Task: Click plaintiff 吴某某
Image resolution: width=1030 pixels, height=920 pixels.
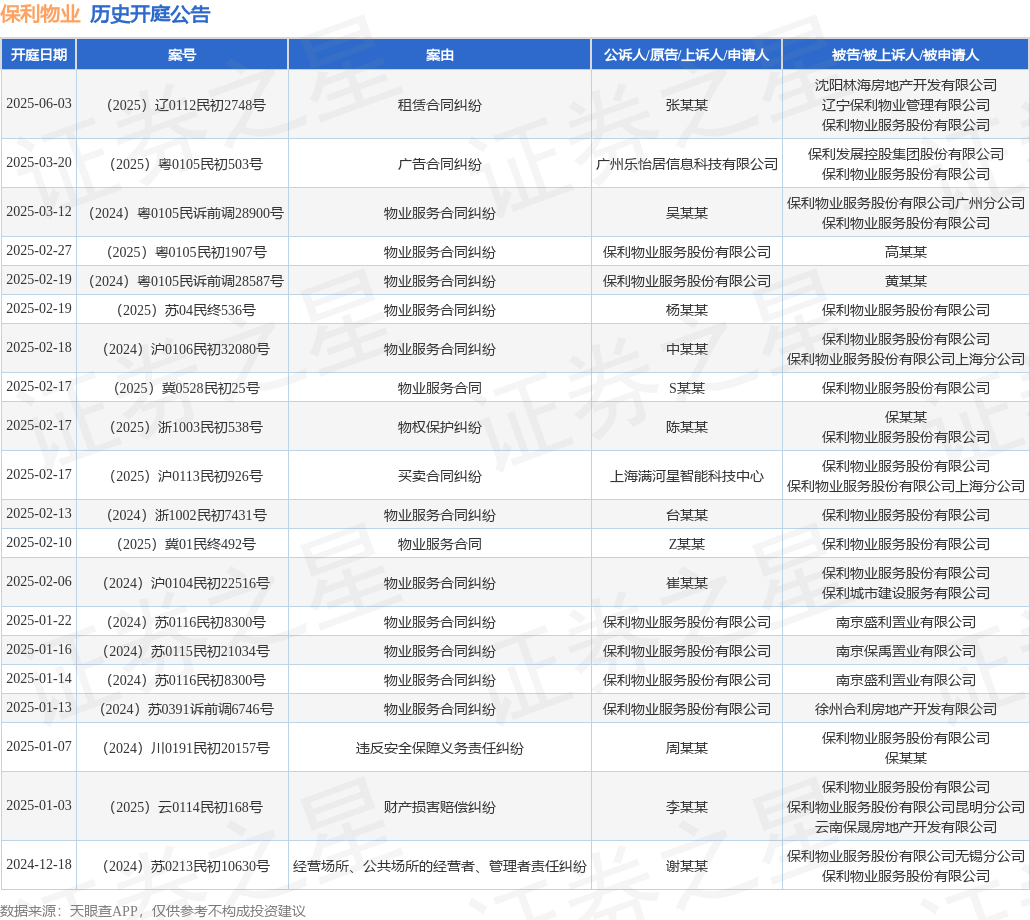Action: point(686,213)
